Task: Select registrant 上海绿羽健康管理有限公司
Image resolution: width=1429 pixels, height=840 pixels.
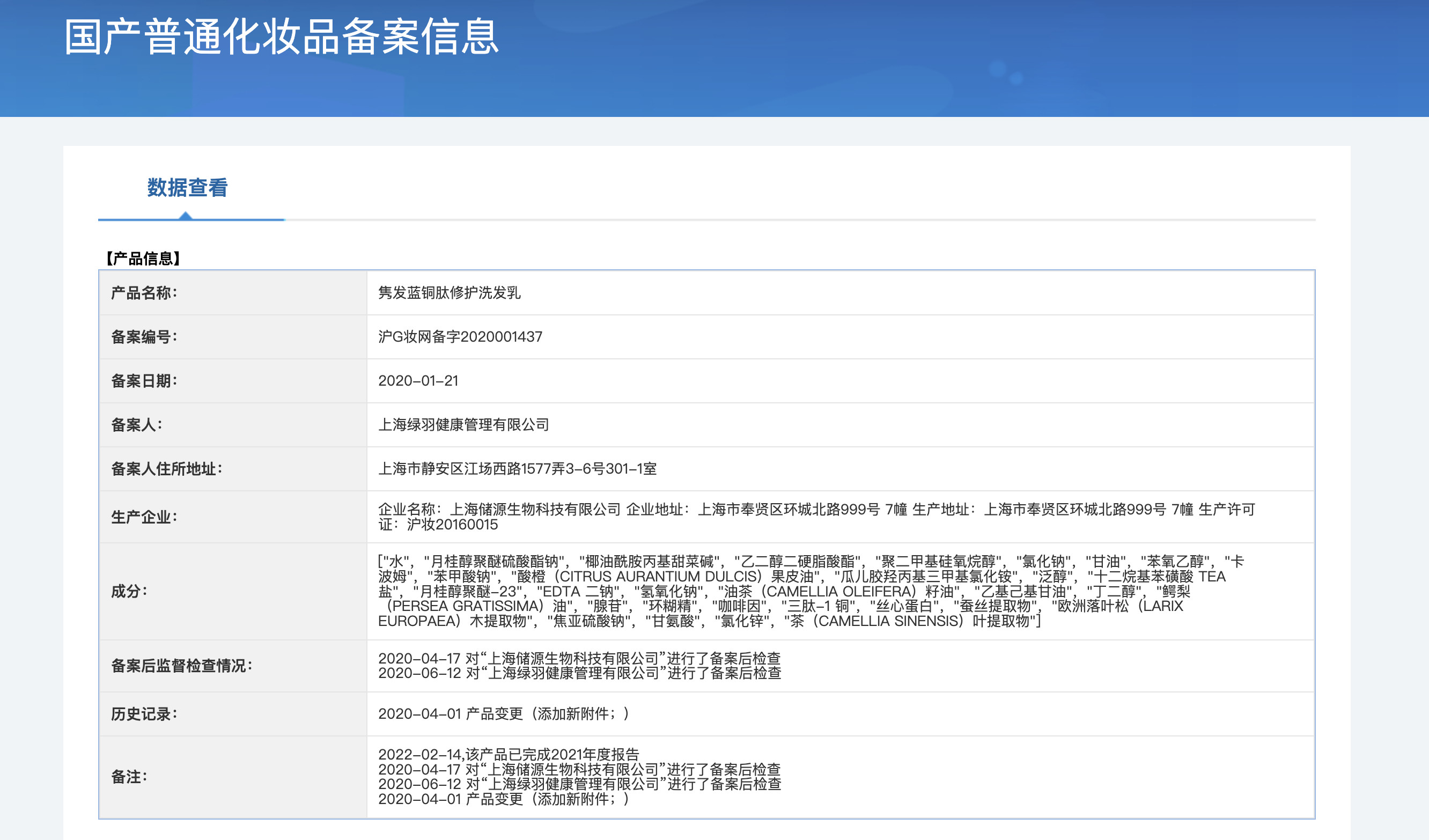Action: [463, 425]
